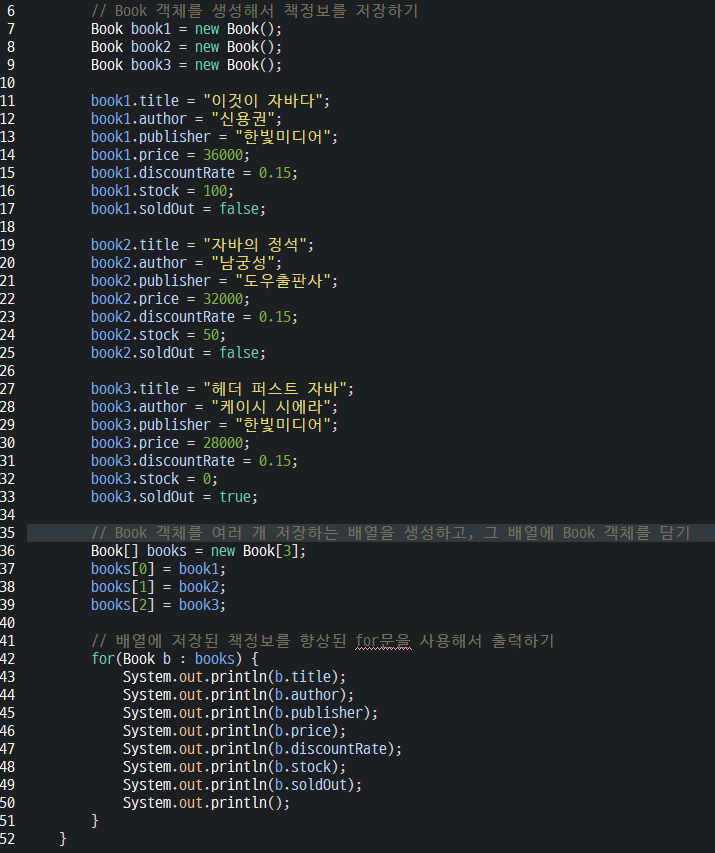The height and width of the screenshot is (853, 715).
Task: Click the value 28000
Action: (223, 442)
